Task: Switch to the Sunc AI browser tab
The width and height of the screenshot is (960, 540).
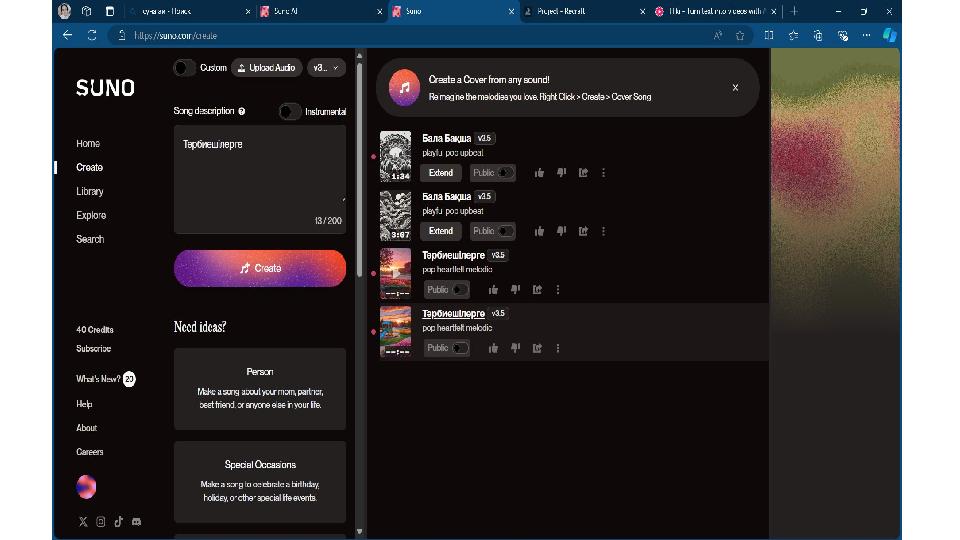Action: (319, 11)
